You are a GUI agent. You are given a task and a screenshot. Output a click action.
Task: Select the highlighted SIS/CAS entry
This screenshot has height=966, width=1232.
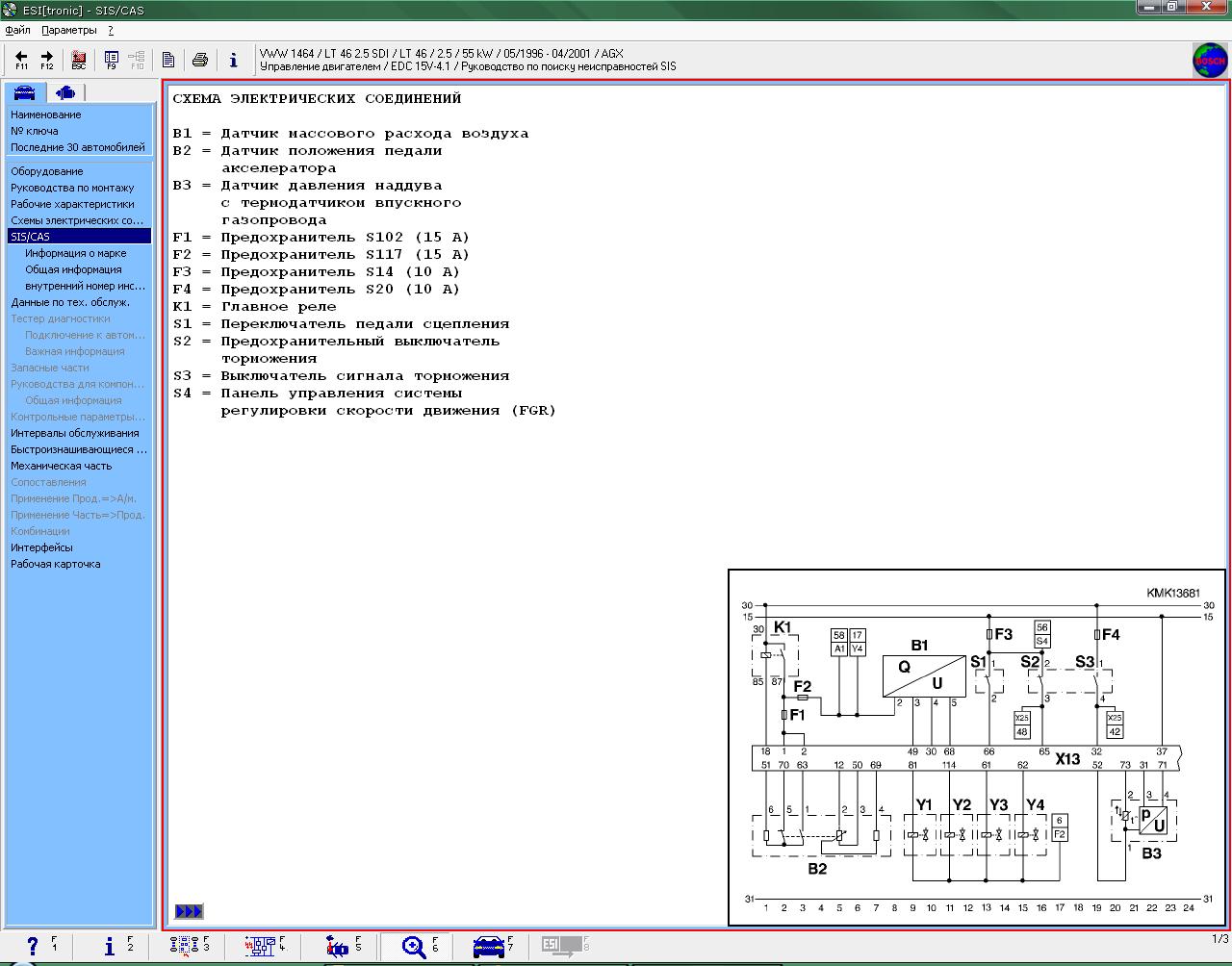click(79, 237)
